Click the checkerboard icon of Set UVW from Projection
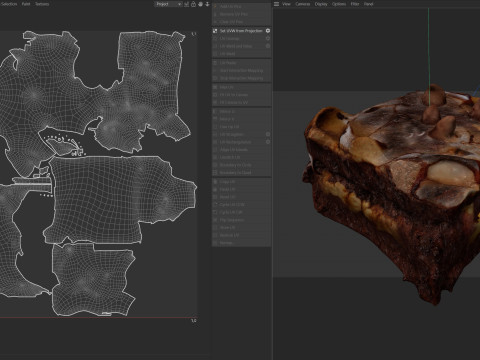 point(215,31)
